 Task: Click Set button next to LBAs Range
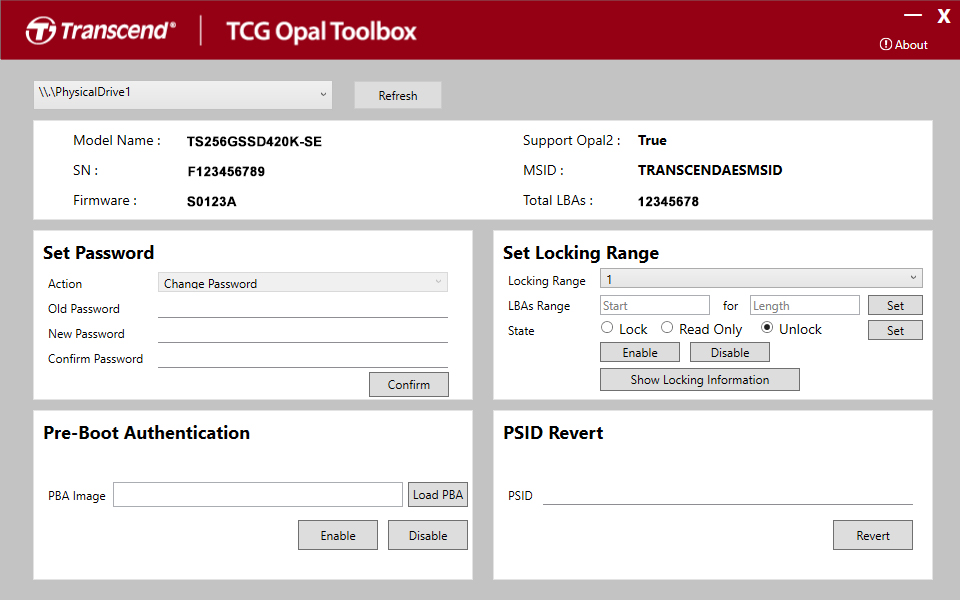[895, 306]
